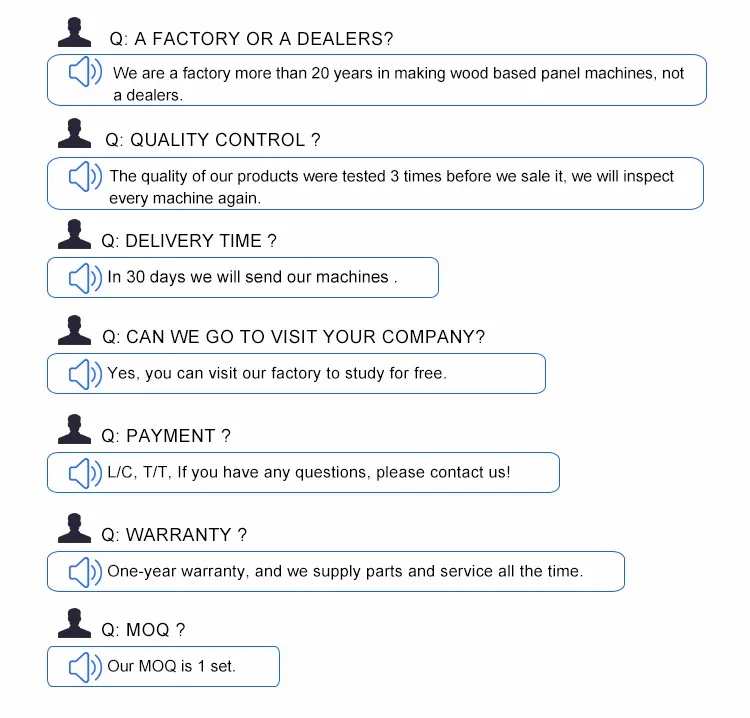Click the 'Our MOQ is 1 set.' answer text
750x718 pixels.
(x=172, y=666)
